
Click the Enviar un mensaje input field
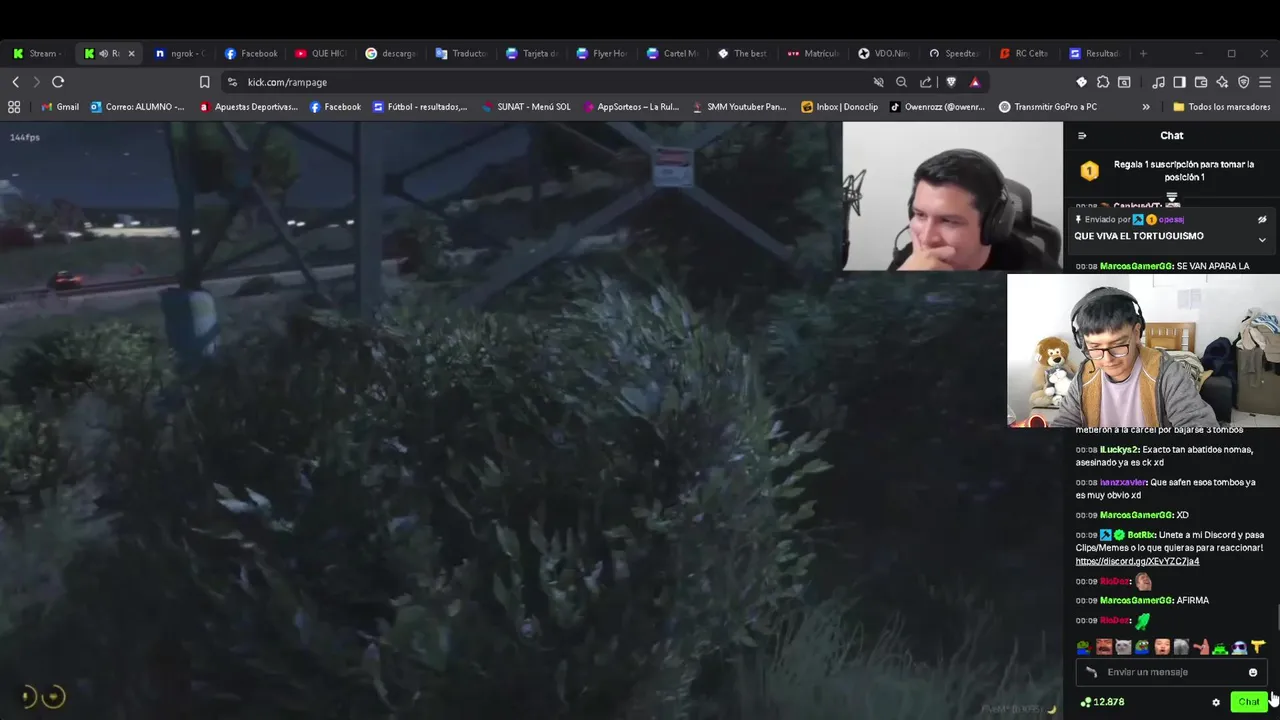pos(1171,672)
